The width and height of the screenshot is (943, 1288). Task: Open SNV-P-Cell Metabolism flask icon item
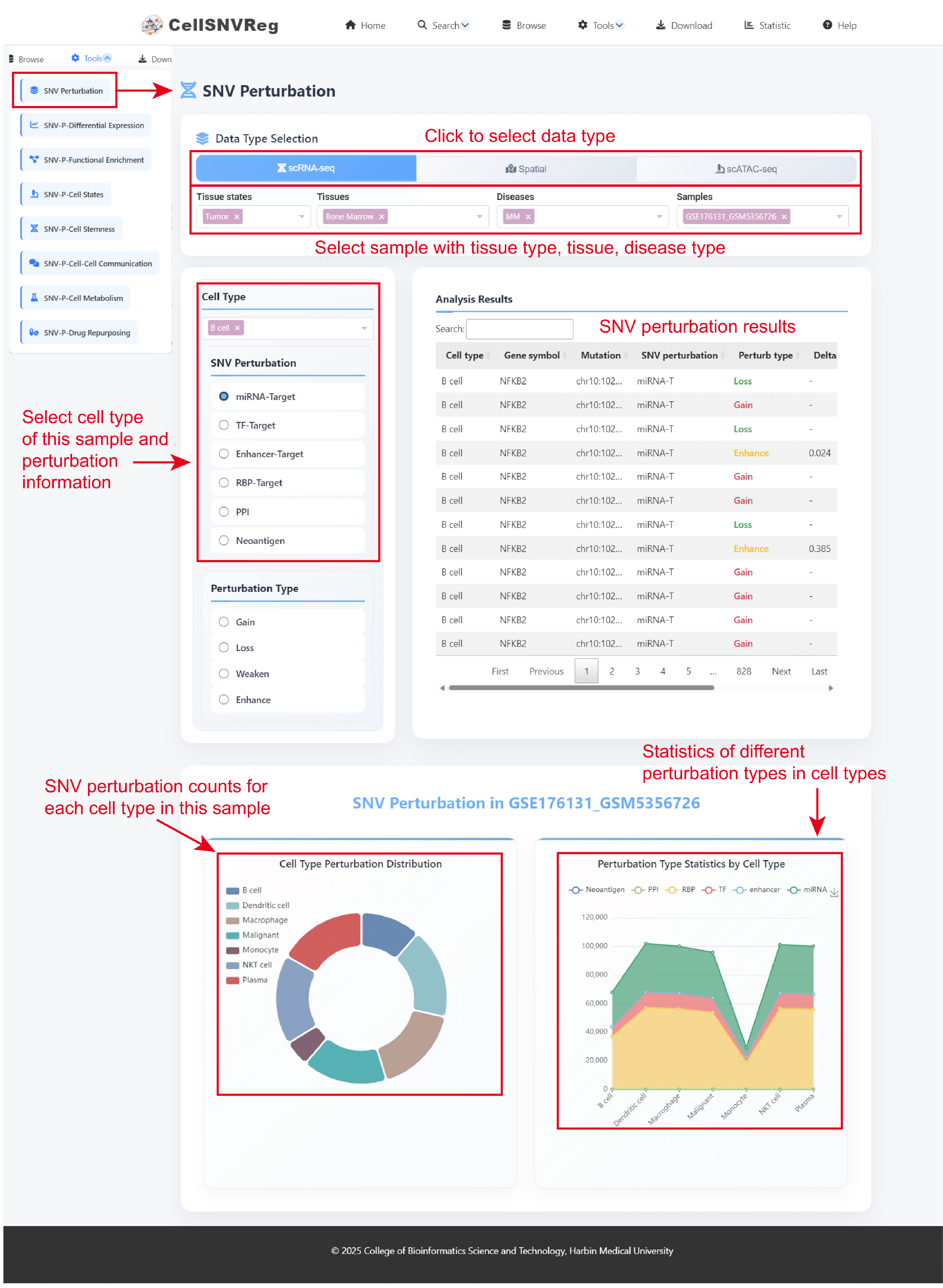(34, 298)
